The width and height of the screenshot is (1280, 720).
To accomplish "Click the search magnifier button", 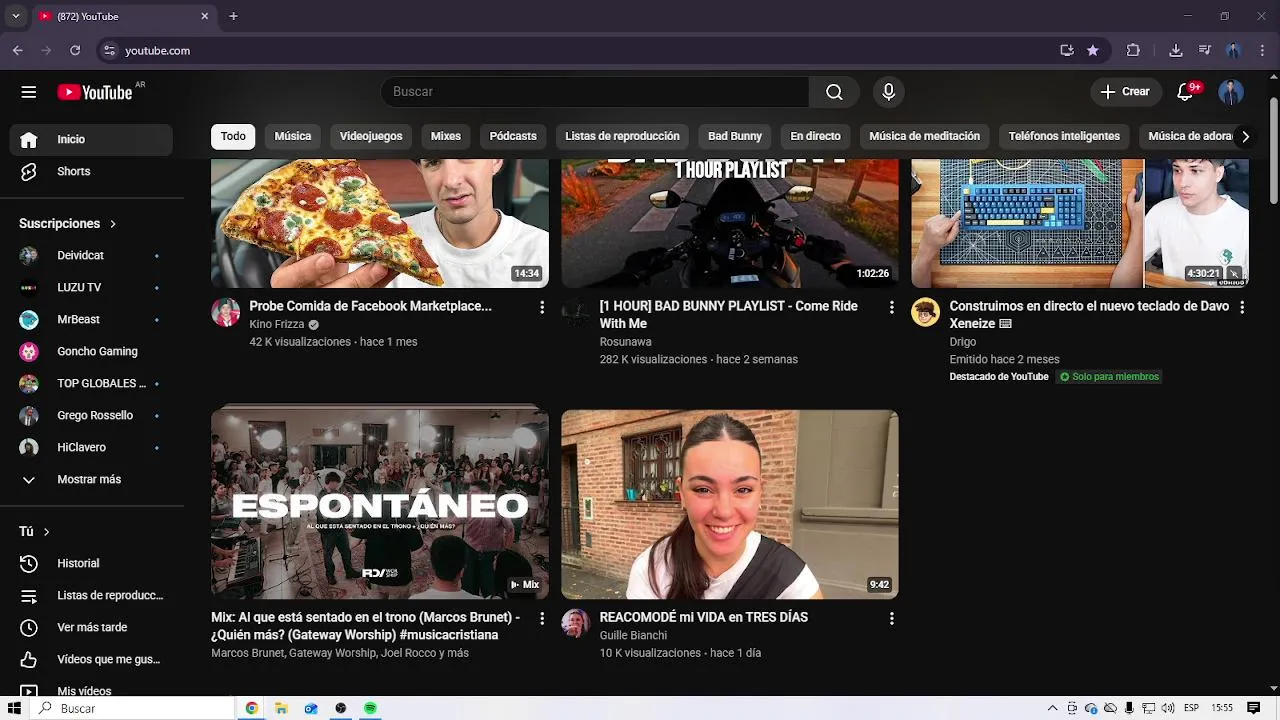I will (x=834, y=92).
